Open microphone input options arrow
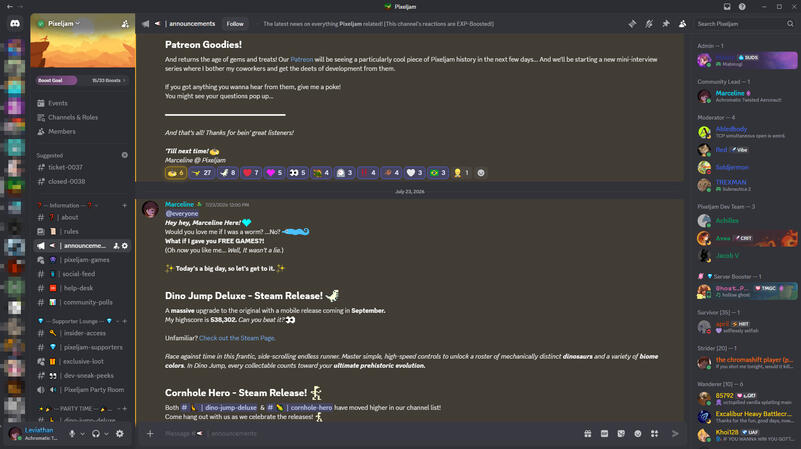Screen dimensions: 801x449 tap(82, 434)
